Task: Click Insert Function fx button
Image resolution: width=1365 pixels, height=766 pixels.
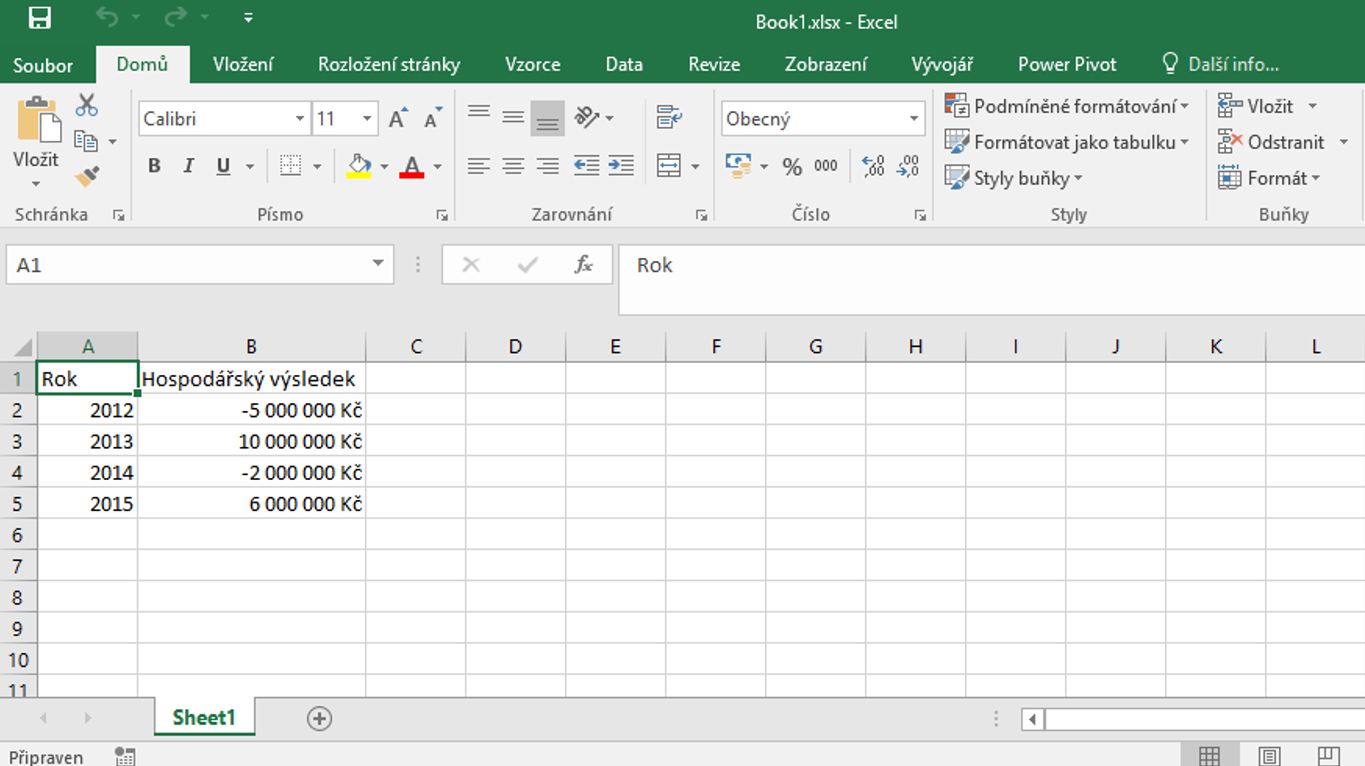Action: point(583,265)
